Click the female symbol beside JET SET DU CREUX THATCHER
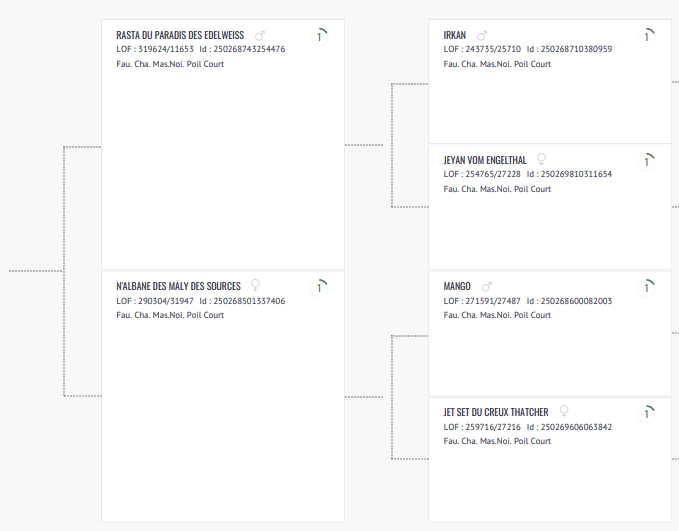 coord(564,411)
